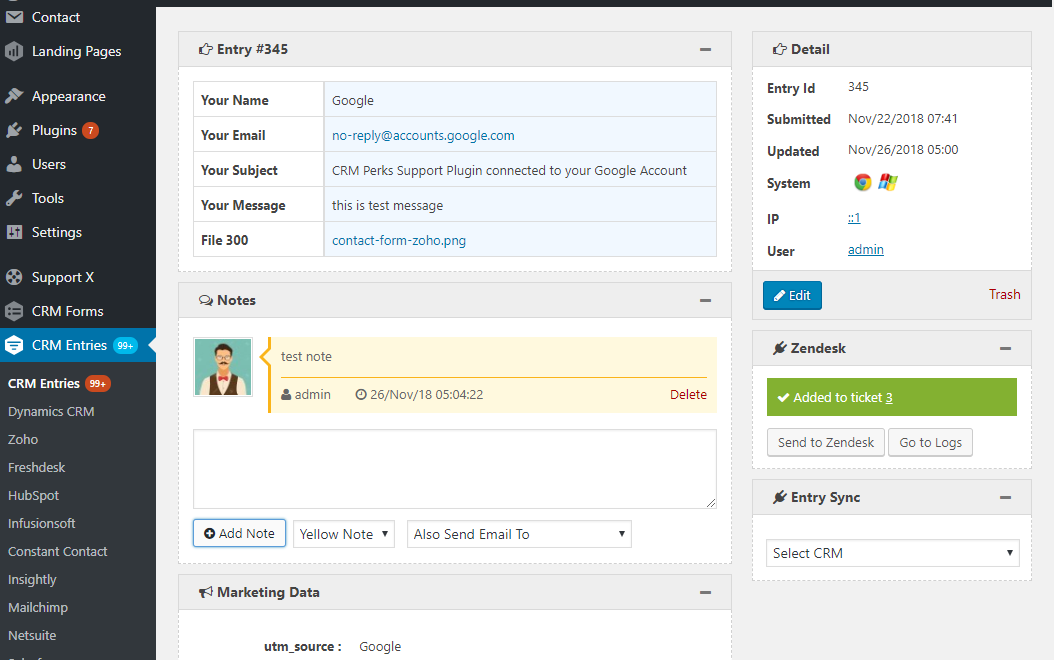Click the megaphone icon beside Marketing Data
The width and height of the screenshot is (1054, 660).
206,592
